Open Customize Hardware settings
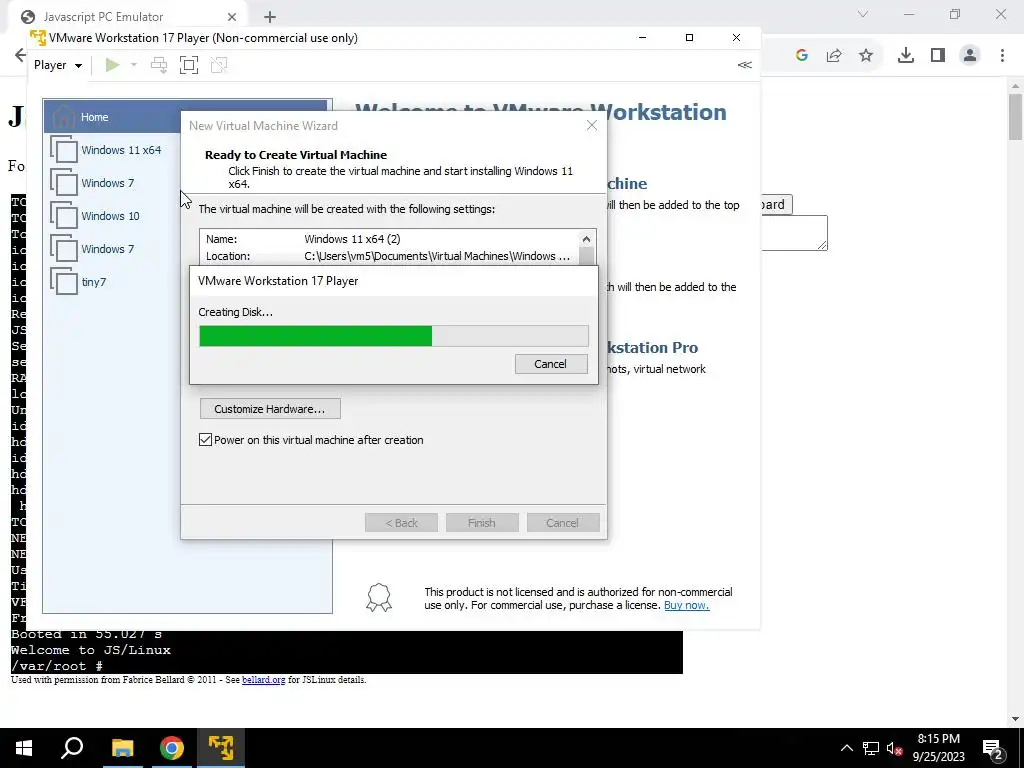 click(x=270, y=409)
